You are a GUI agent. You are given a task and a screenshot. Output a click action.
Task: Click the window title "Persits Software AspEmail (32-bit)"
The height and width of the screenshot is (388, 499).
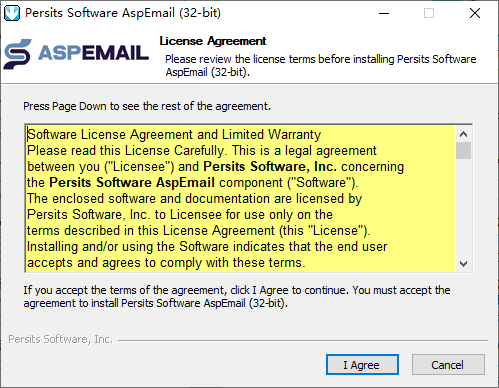point(123,13)
